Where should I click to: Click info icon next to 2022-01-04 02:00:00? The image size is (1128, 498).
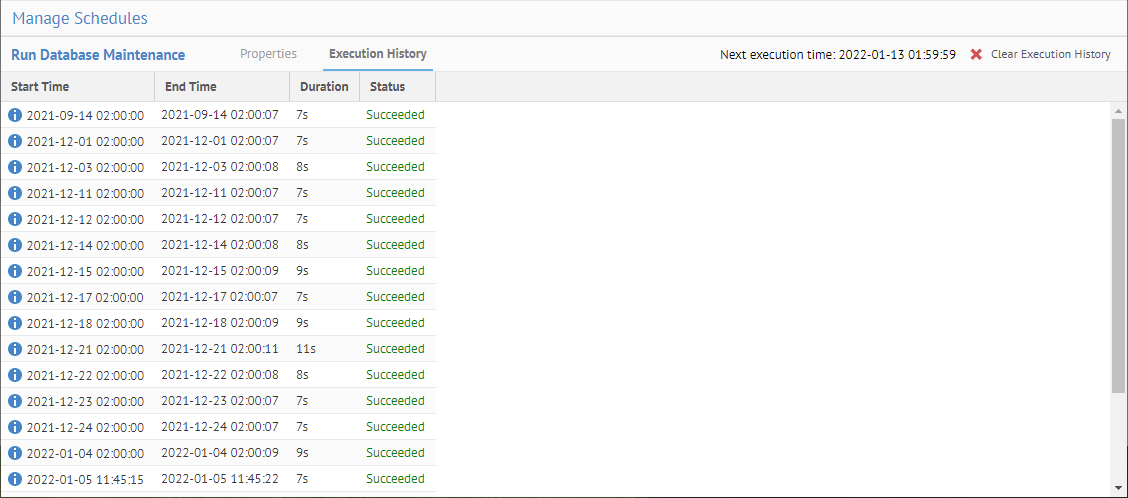tap(15, 453)
